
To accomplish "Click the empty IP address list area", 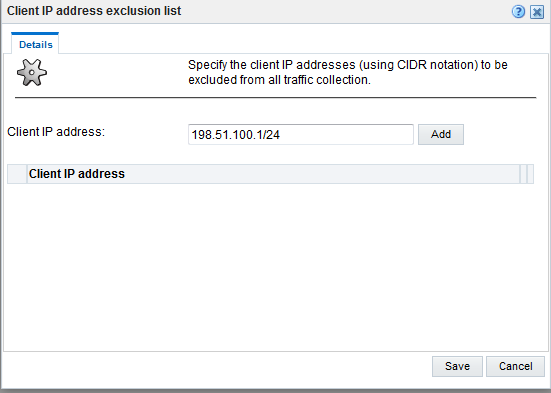I will (271, 265).
